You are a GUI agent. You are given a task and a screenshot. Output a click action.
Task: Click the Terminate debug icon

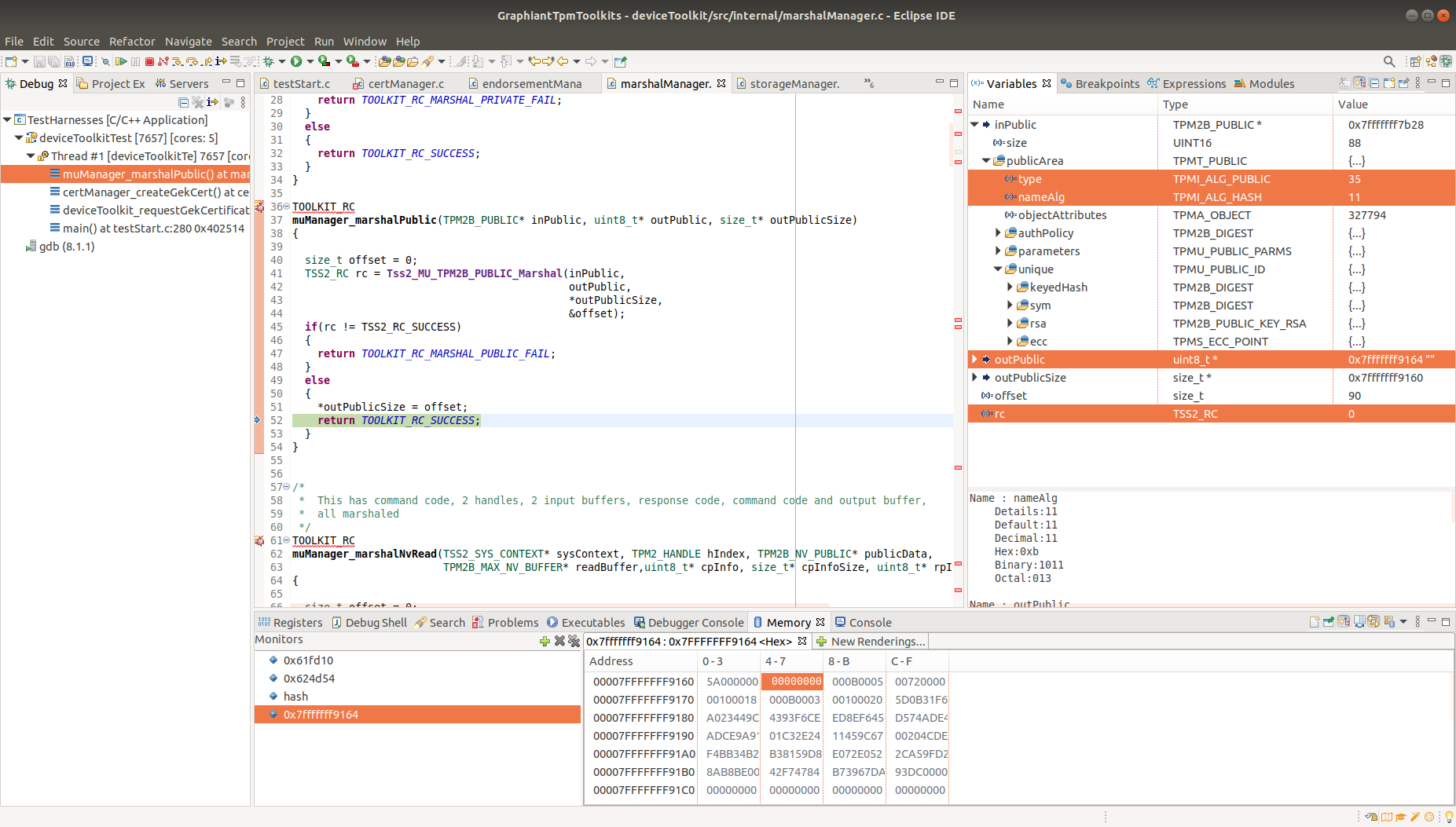151,61
